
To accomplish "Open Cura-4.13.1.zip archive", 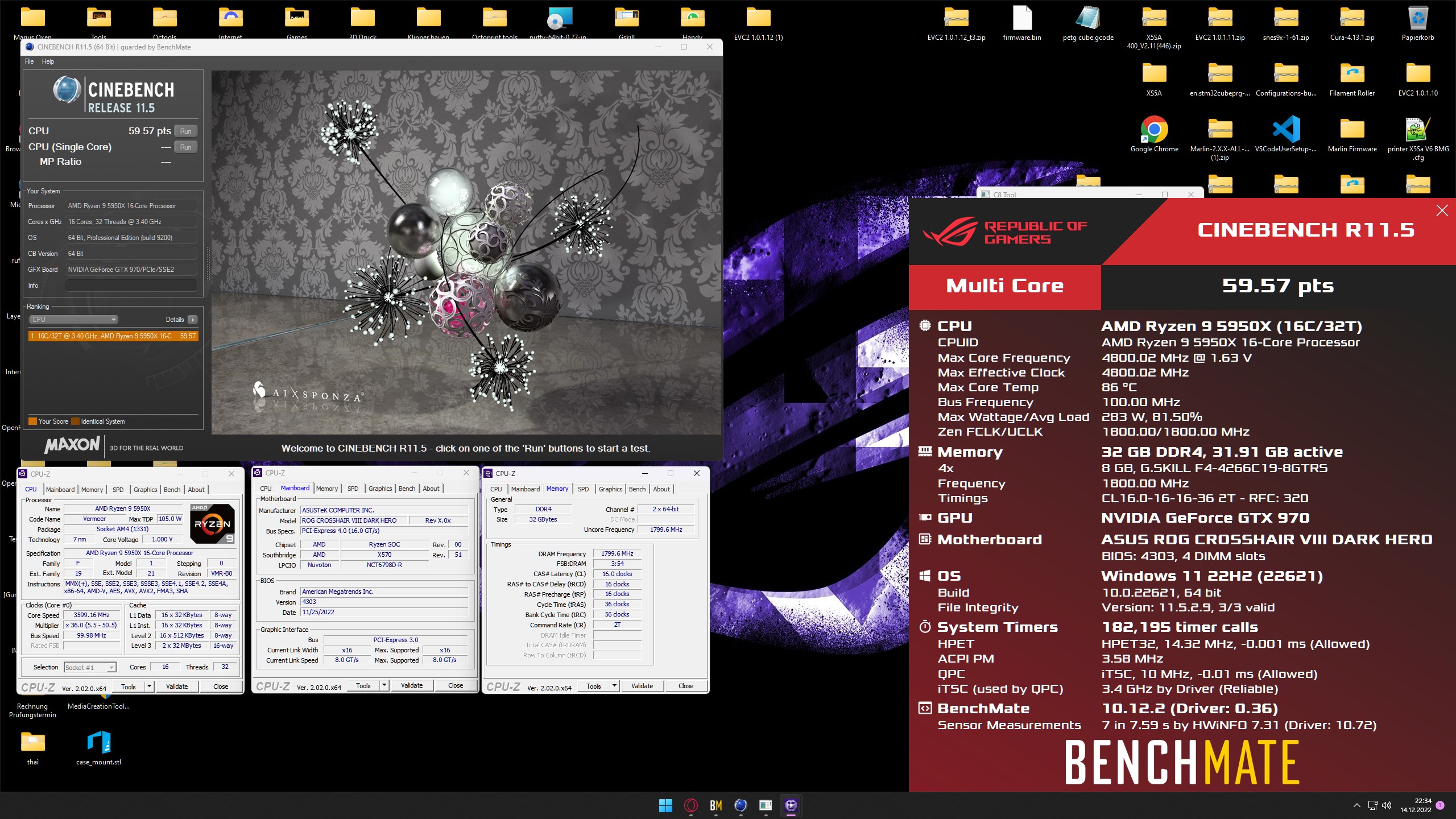I will 1352,23.
